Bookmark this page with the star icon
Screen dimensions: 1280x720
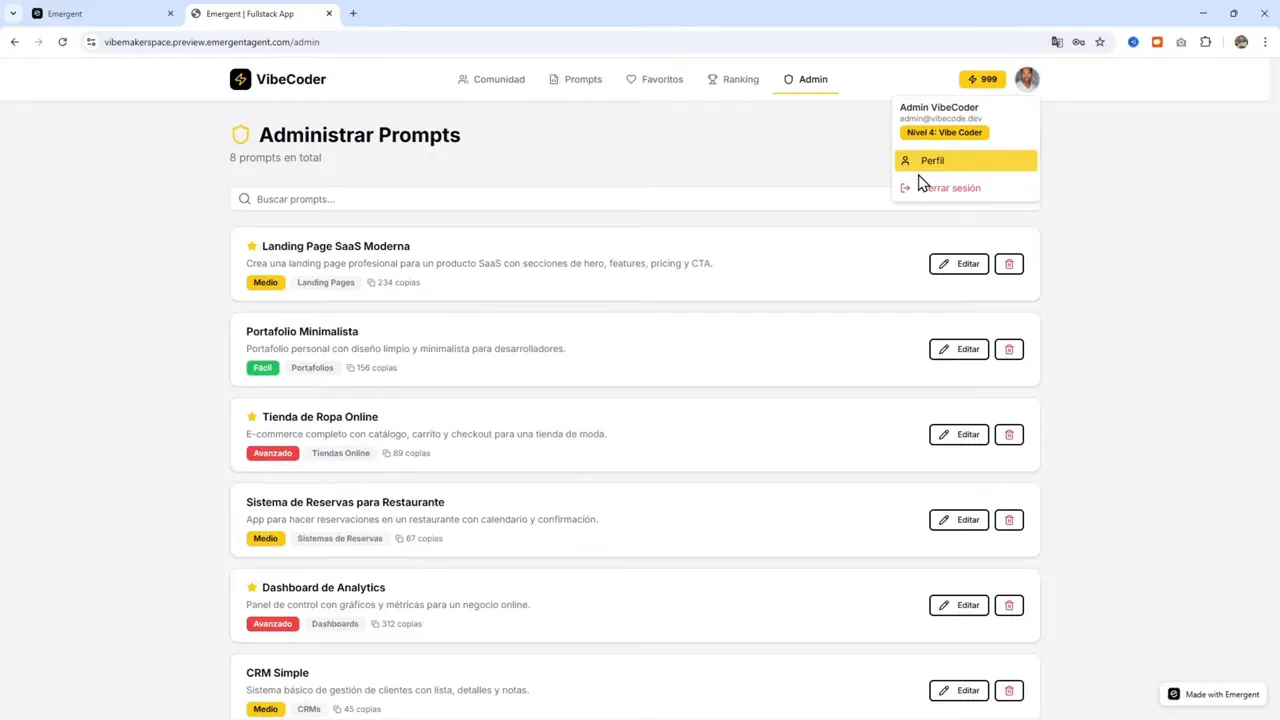click(x=1100, y=42)
